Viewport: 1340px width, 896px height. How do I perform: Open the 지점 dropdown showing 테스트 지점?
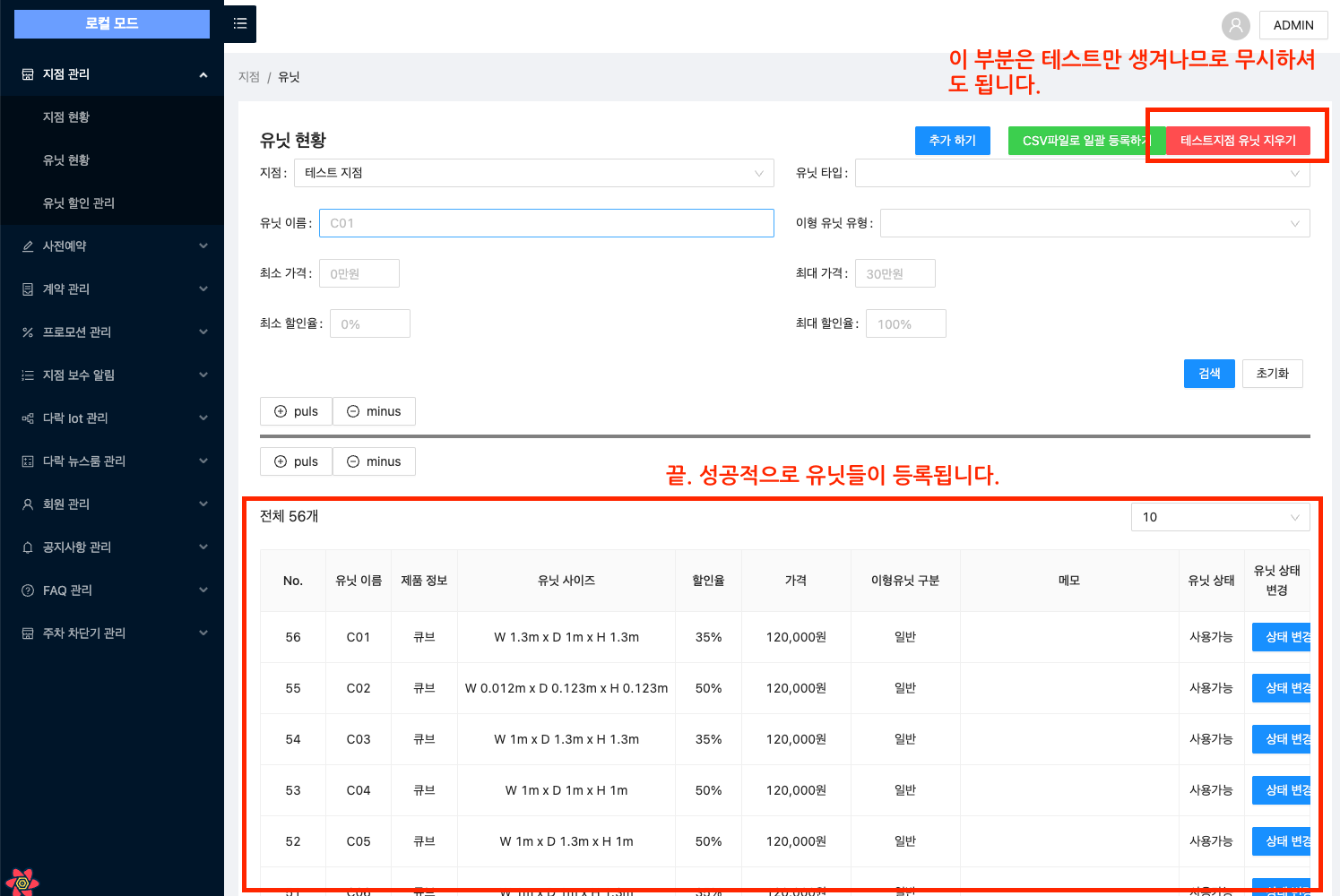point(533,173)
